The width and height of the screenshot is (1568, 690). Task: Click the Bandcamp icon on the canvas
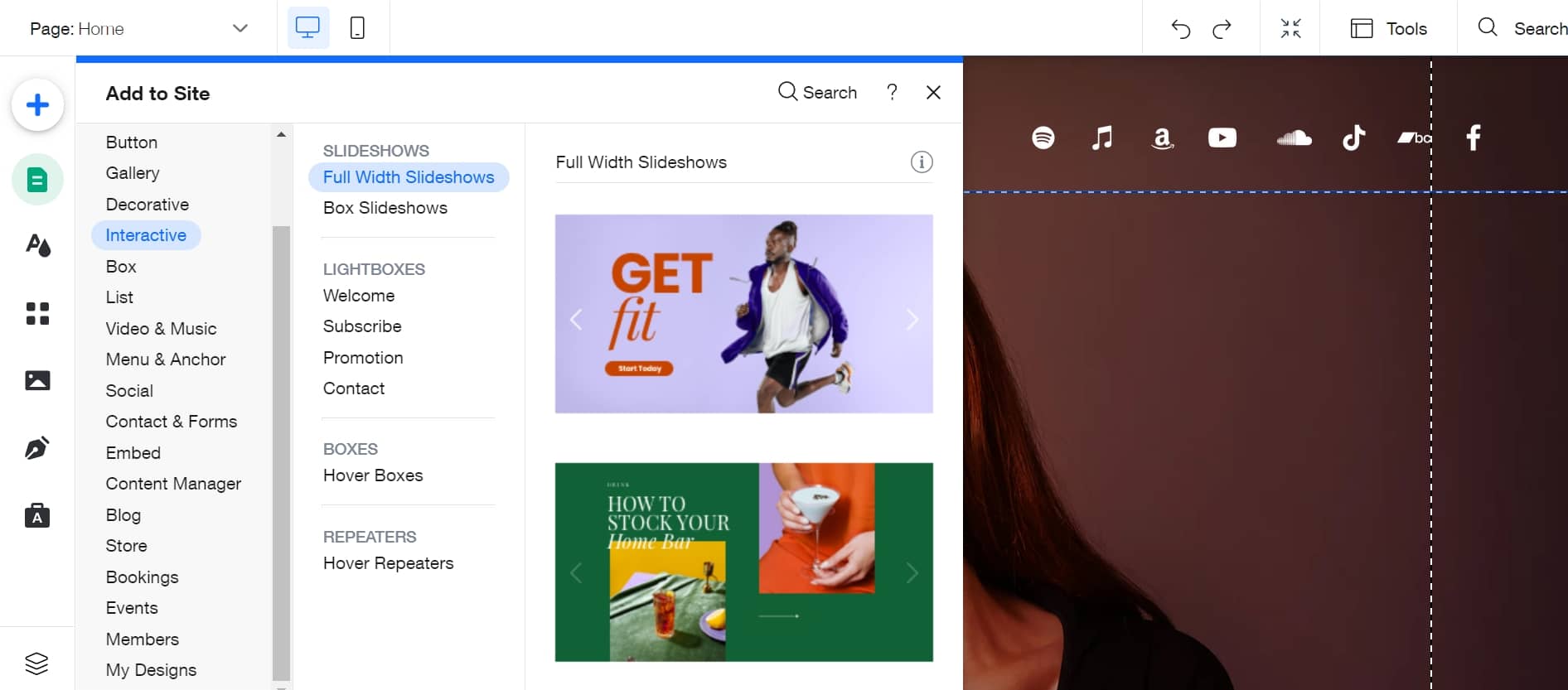pos(1415,138)
